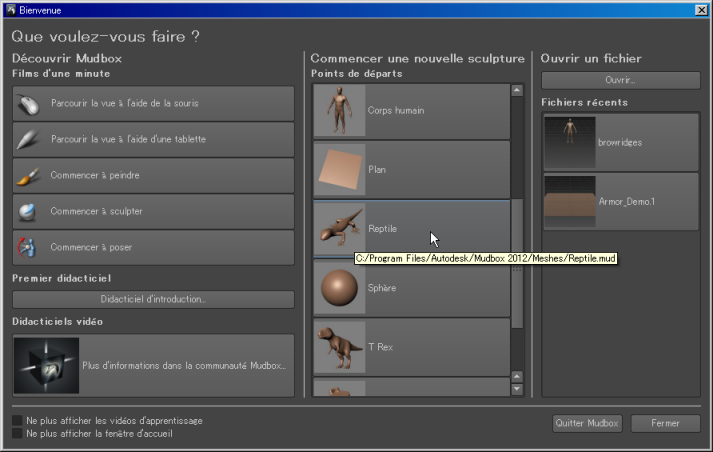The image size is (713, 452).
Task: Choose the Plan label
Action: coord(377,170)
